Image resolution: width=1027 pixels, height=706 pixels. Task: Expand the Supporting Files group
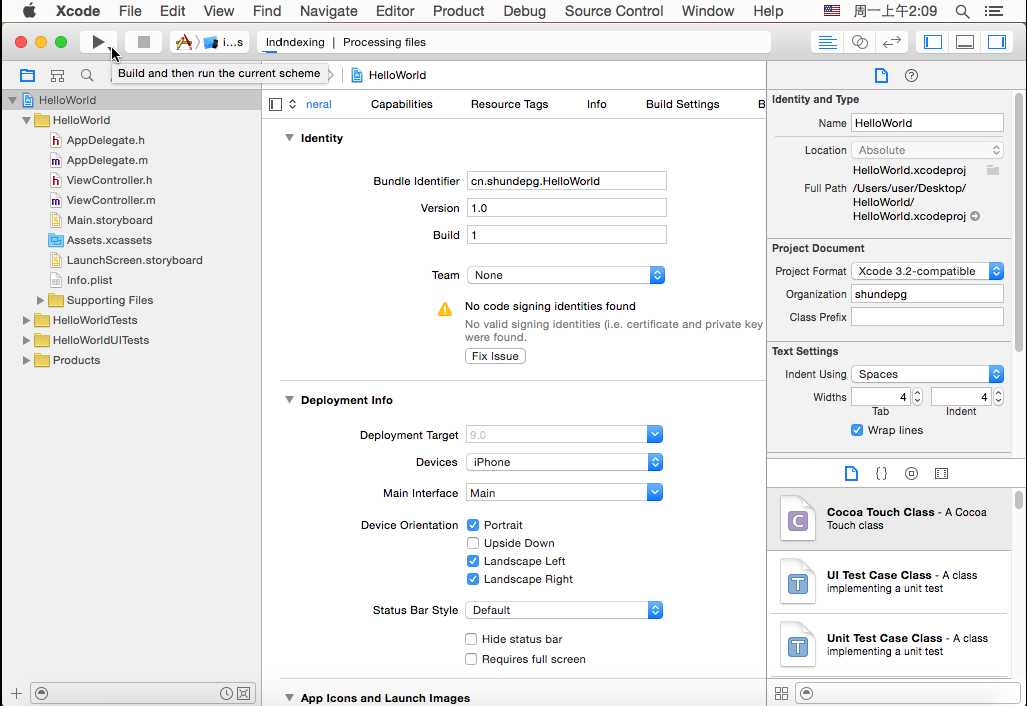41,300
